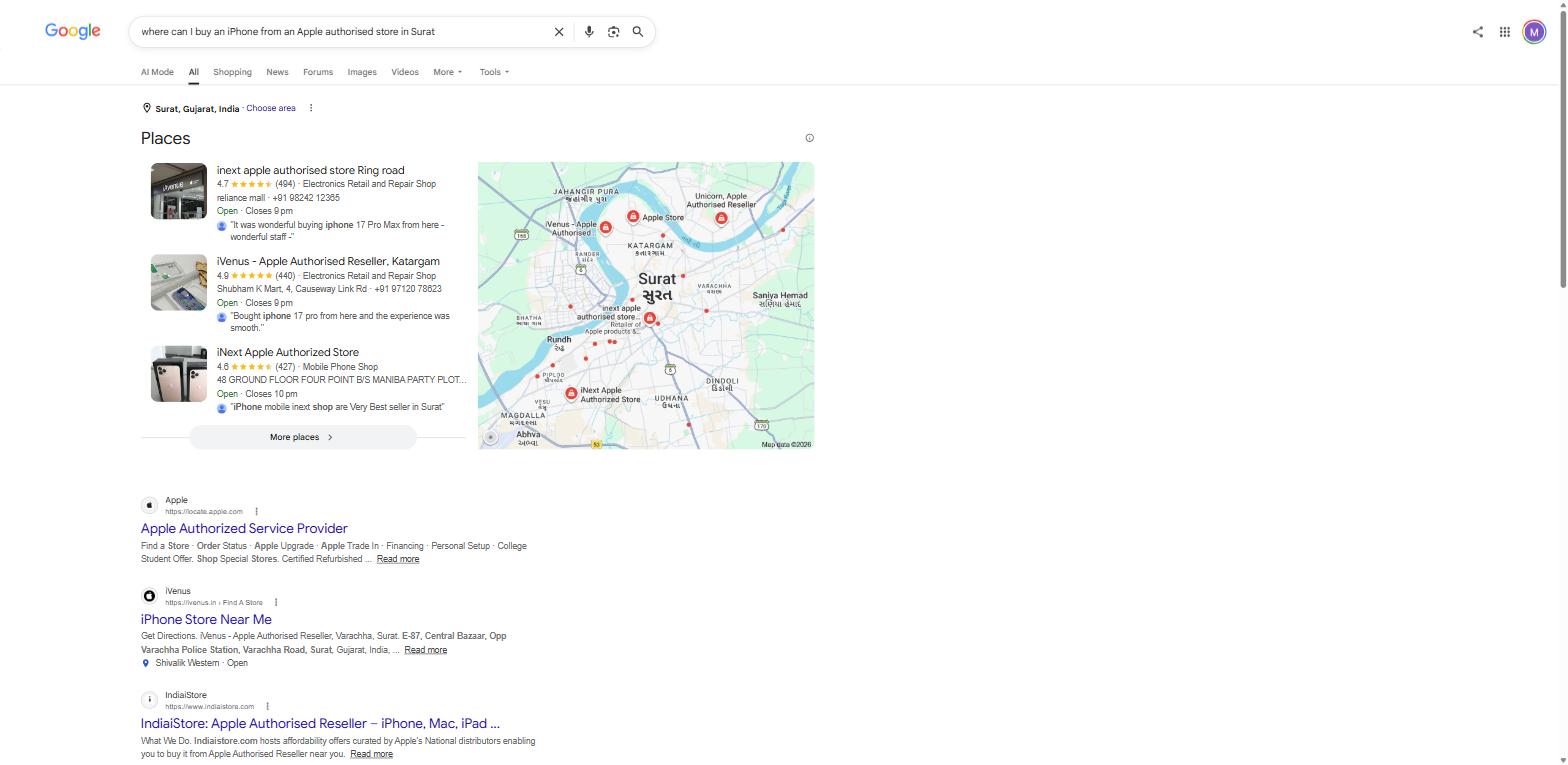Screen dimensions: 1568x765
Task: Switch to Shopping tab
Action: (x=232, y=72)
